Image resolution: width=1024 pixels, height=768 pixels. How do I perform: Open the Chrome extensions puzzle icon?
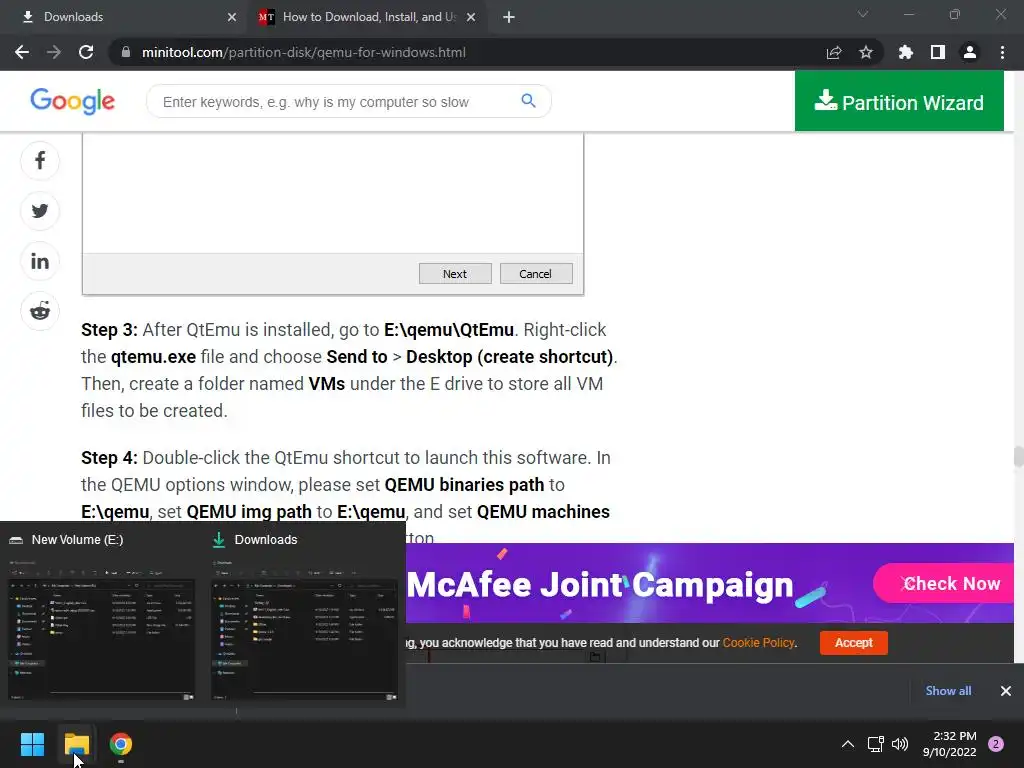[x=906, y=52]
